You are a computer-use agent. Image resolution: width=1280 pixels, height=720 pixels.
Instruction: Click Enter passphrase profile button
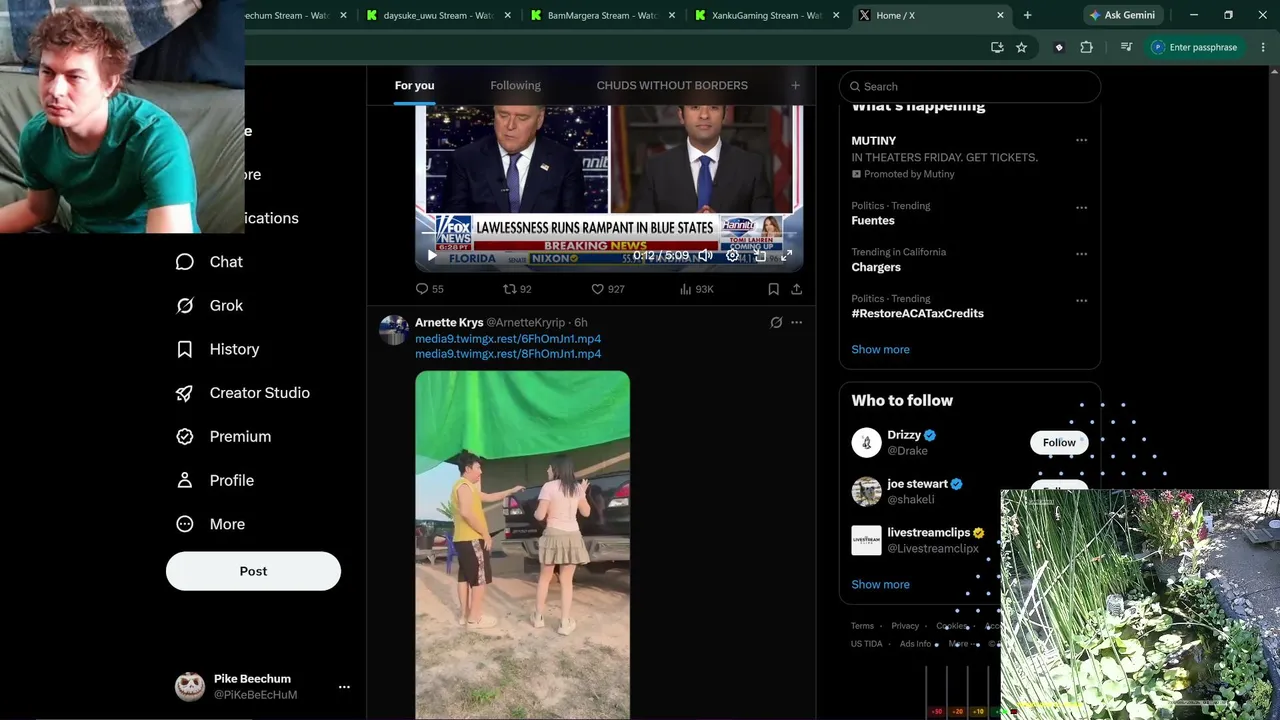[x=1195, y=47]
